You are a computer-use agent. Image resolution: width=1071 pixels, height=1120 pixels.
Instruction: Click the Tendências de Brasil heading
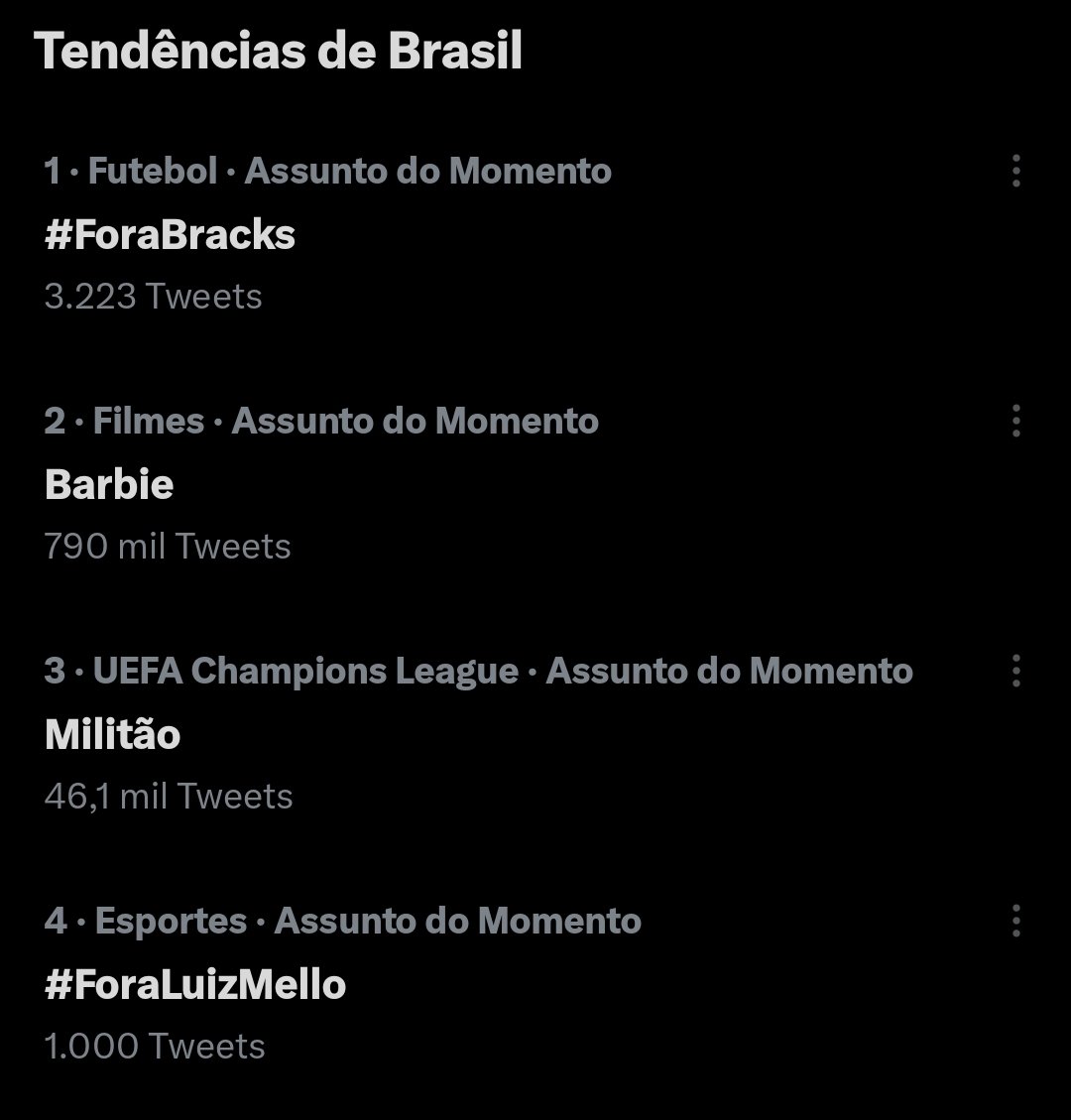(x=279, y=52)
